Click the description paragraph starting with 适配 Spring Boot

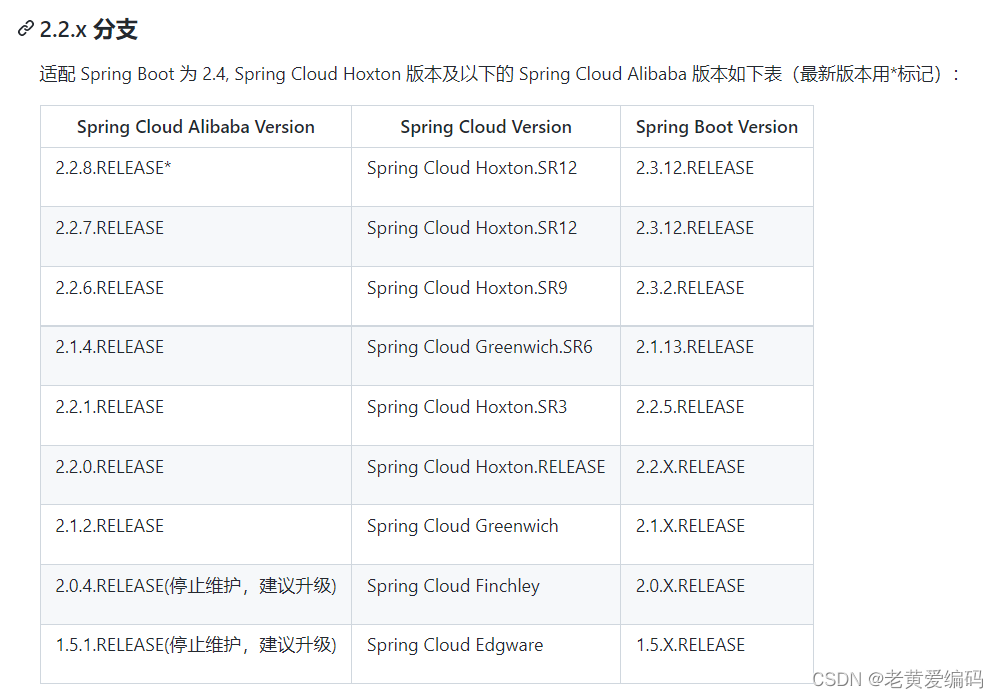tap(500, 74)
